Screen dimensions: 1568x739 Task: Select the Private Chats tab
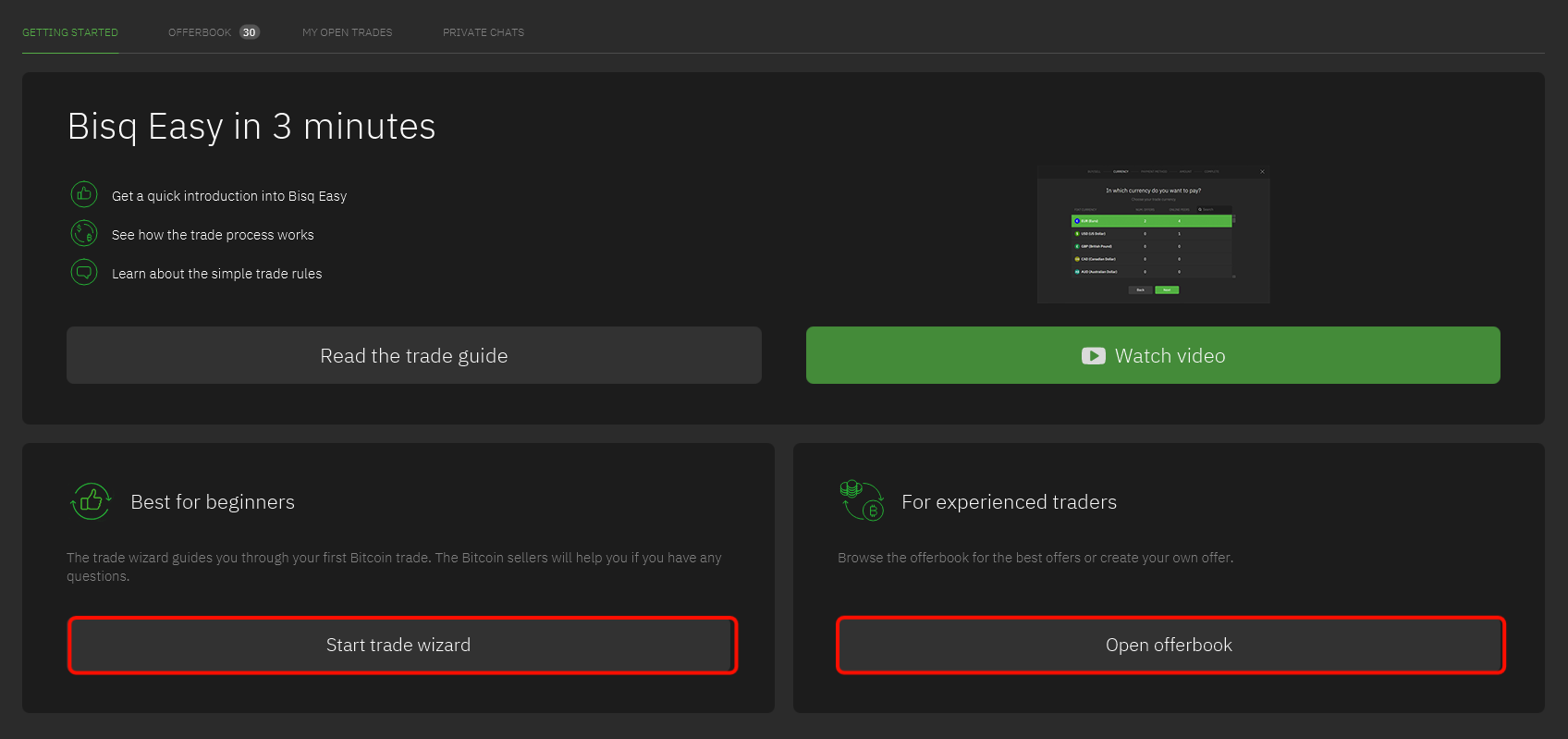(483, 32)
